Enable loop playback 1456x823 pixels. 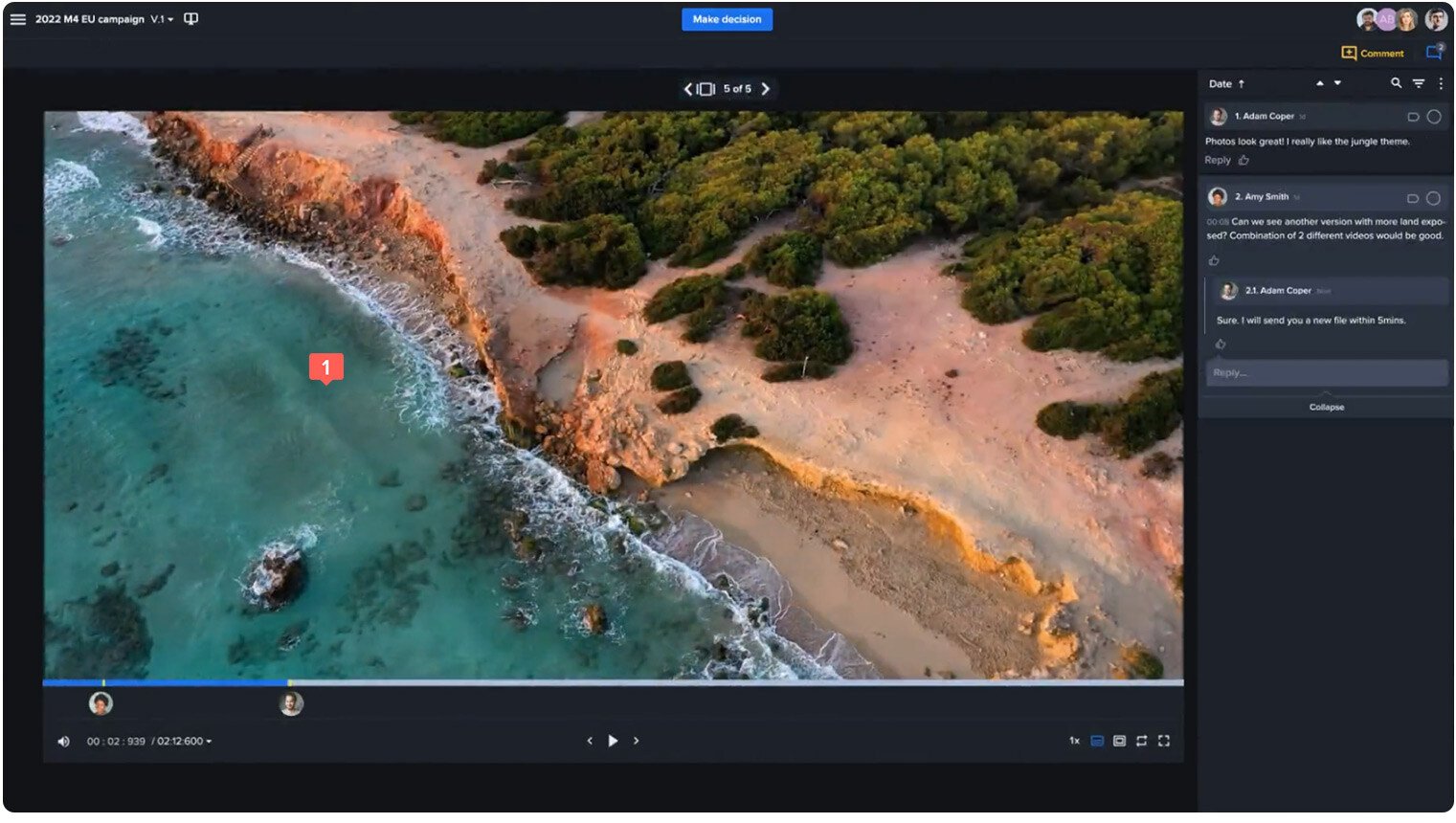[1140, 740]
